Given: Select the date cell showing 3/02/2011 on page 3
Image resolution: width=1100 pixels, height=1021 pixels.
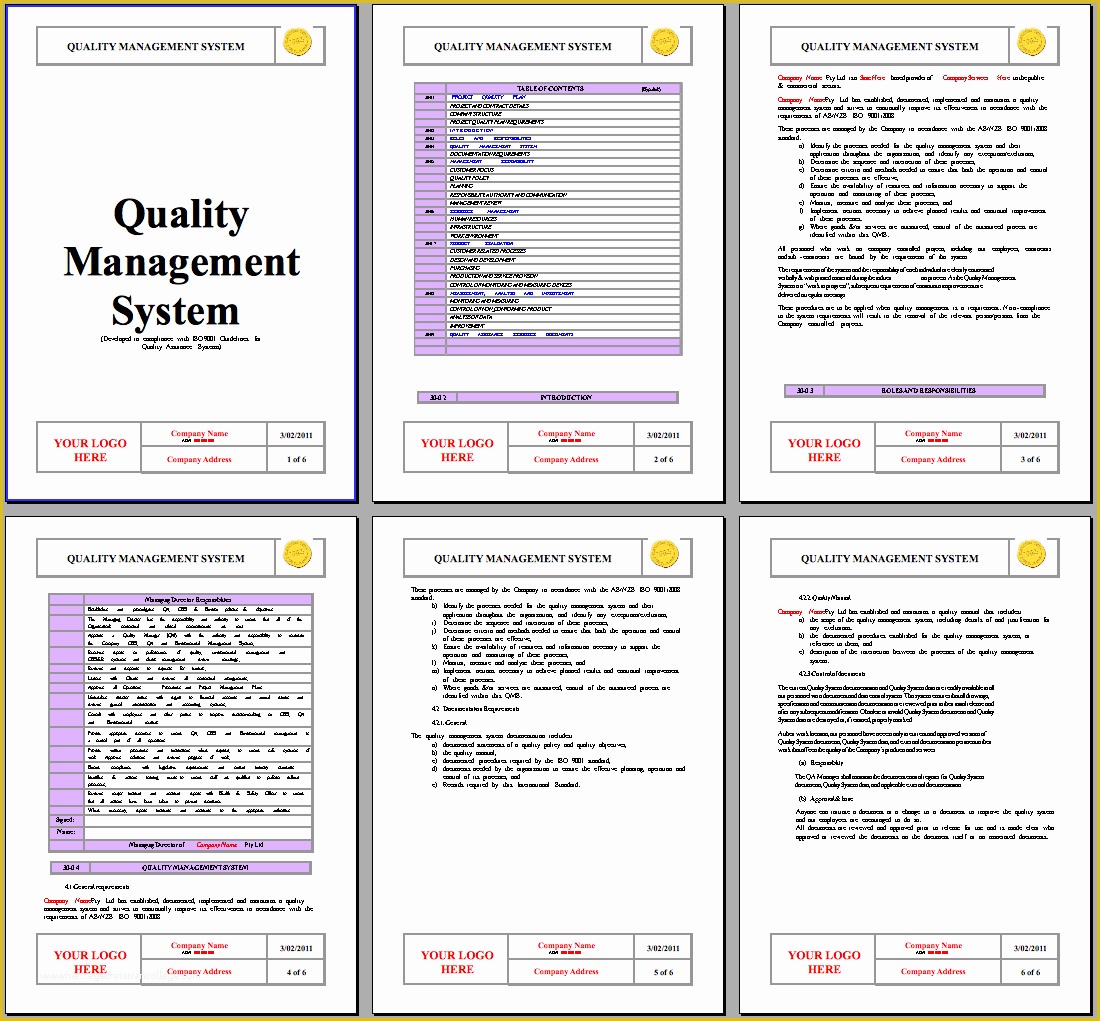Looking at the screenshot, I should (x=1031, y=433).
